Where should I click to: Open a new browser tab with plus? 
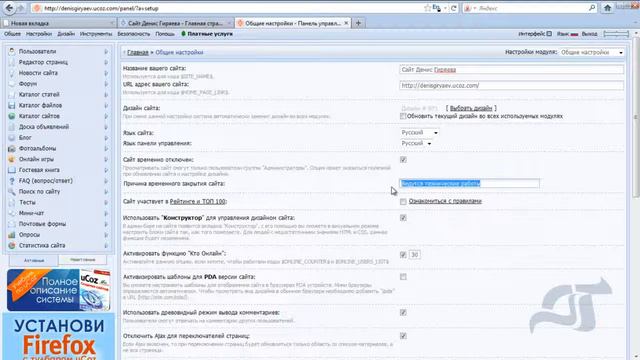358,23
